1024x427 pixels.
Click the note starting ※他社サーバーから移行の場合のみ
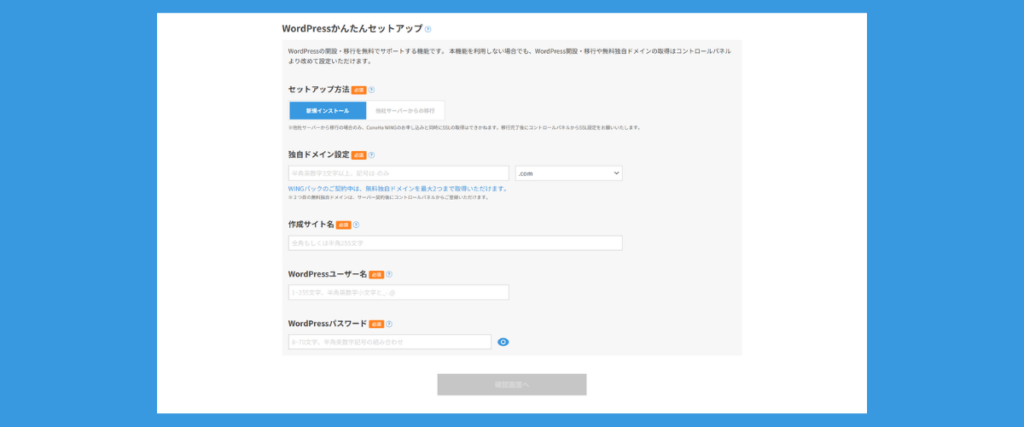(464, 128)
